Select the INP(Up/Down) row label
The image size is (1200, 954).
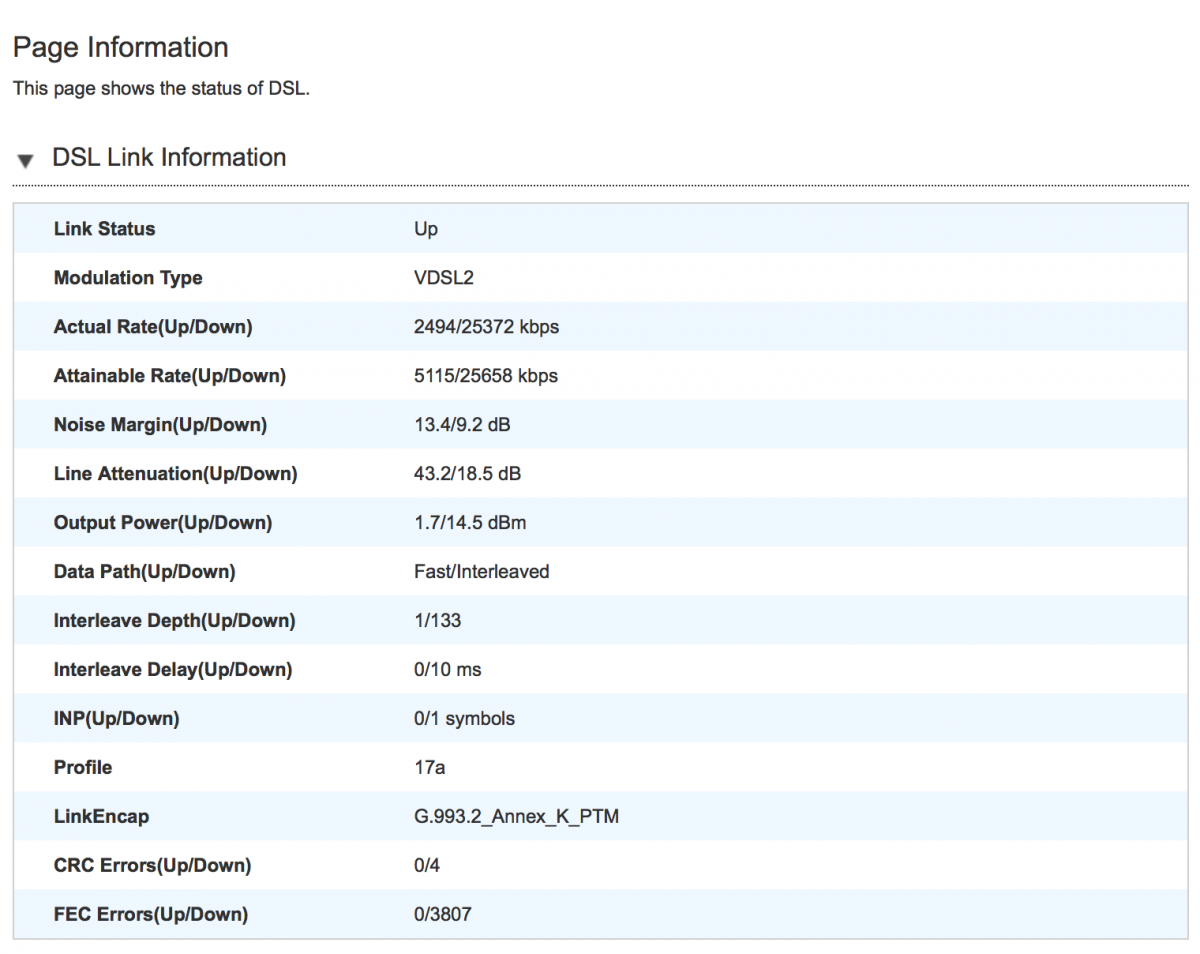[x=117, y=719]
